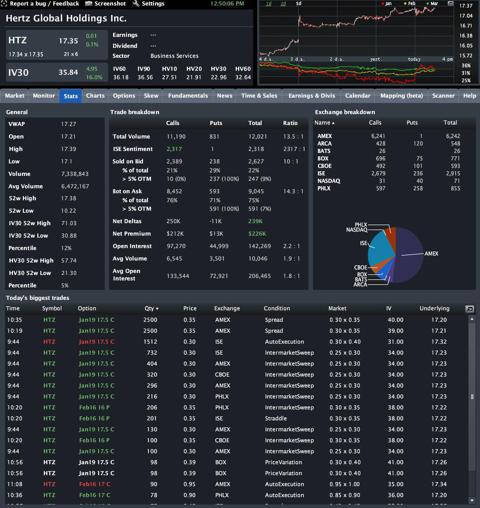Click the Sector value Business Services
The image size is (480, 508).
point(174,56)
